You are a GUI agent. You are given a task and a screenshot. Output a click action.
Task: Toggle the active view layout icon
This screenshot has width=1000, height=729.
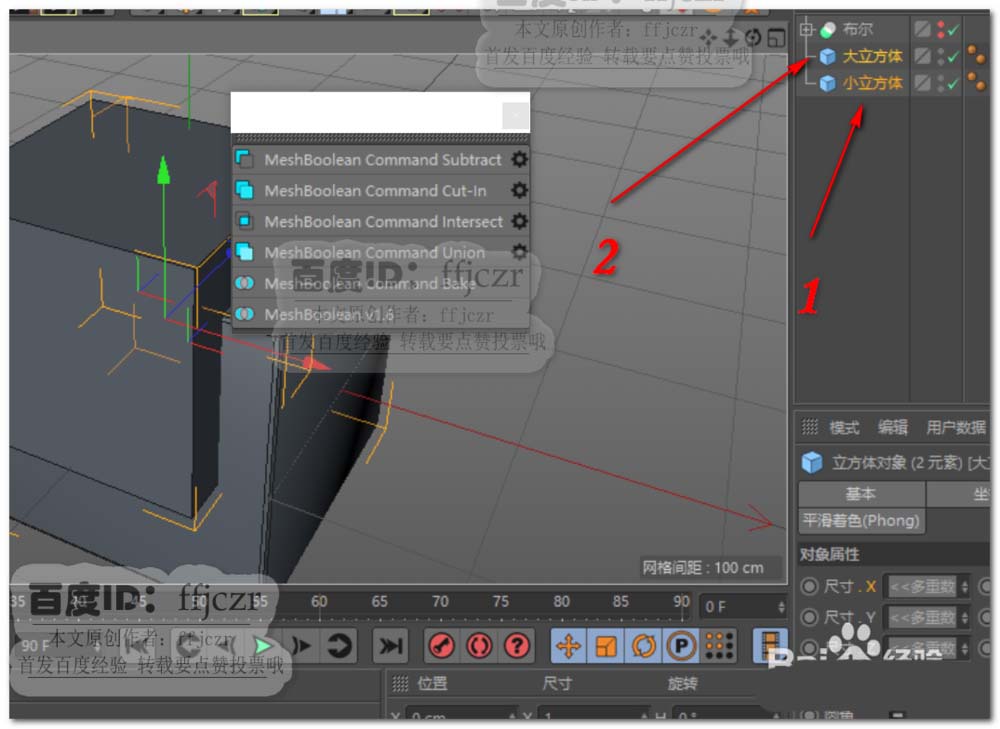pyautogui.click(x=776, y=38)
